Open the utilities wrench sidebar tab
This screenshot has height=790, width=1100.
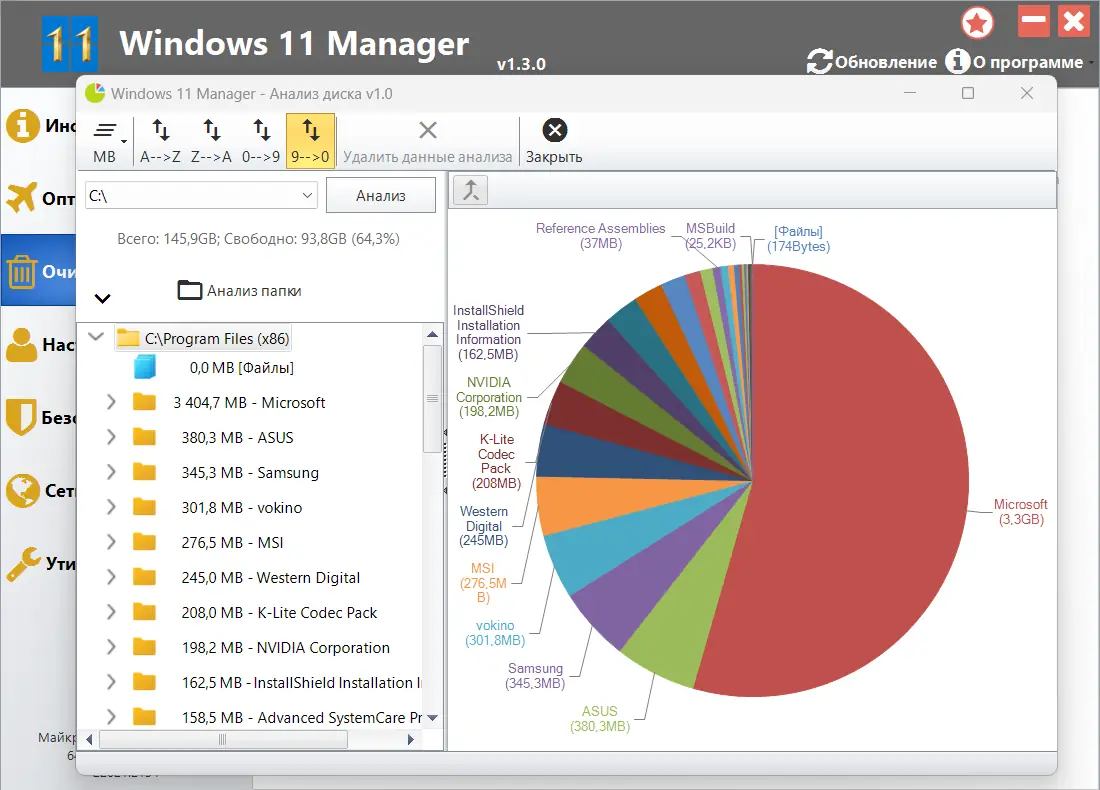(23, 564)
